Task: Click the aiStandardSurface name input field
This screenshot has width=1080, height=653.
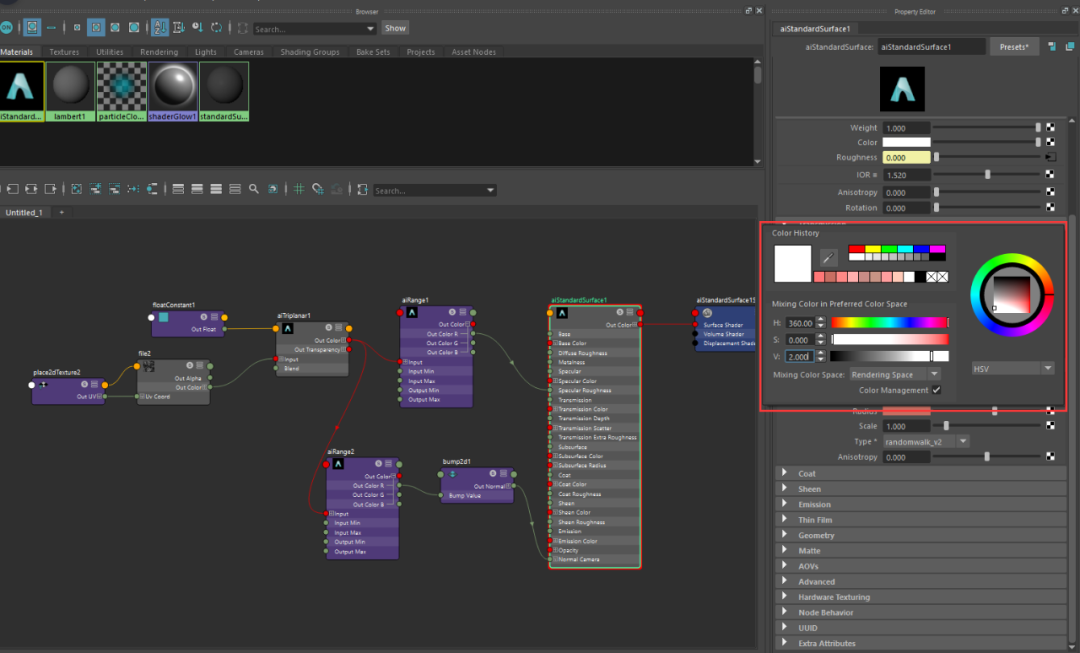Action: coord(931,47)
